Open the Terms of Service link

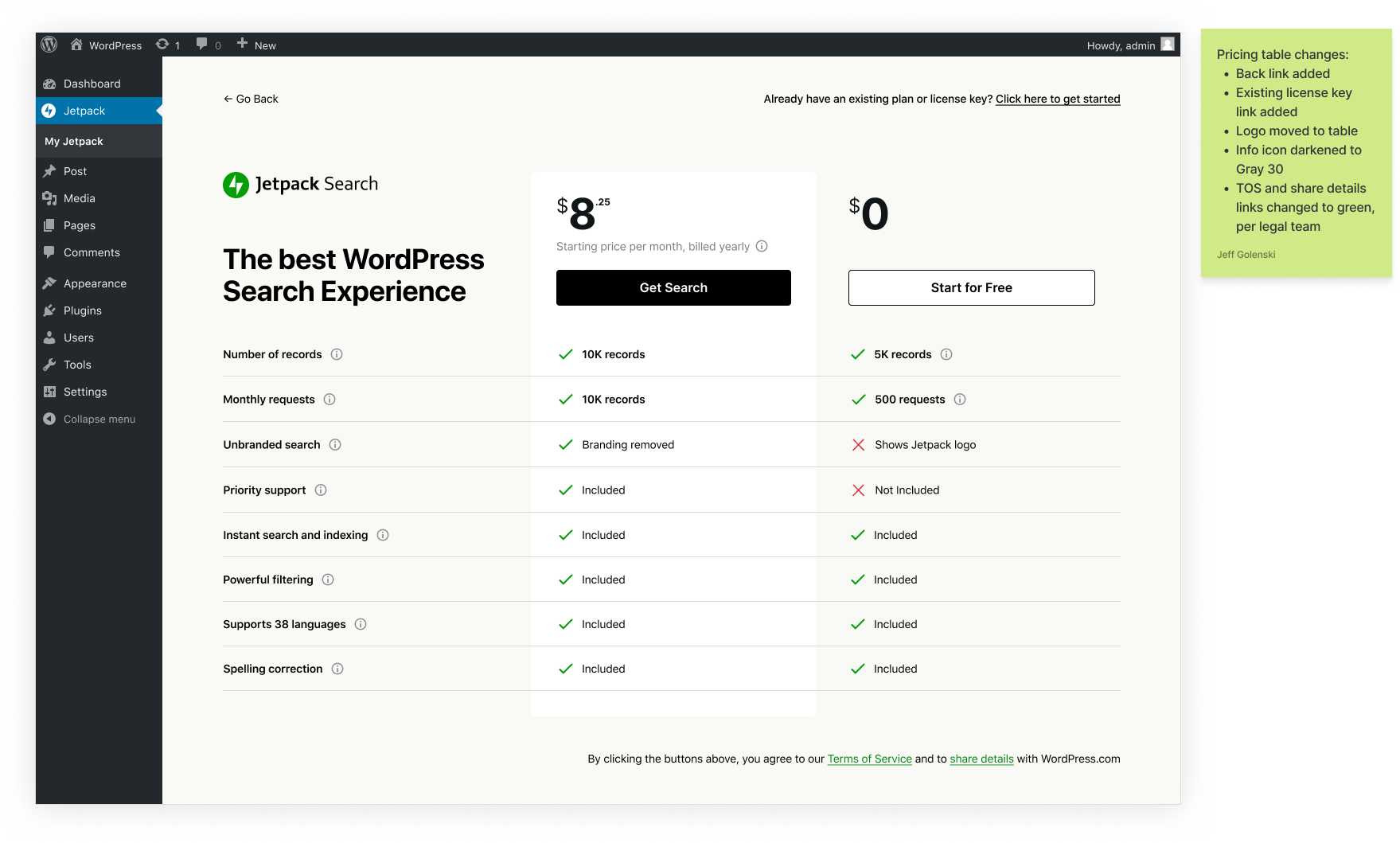[869, 759]
